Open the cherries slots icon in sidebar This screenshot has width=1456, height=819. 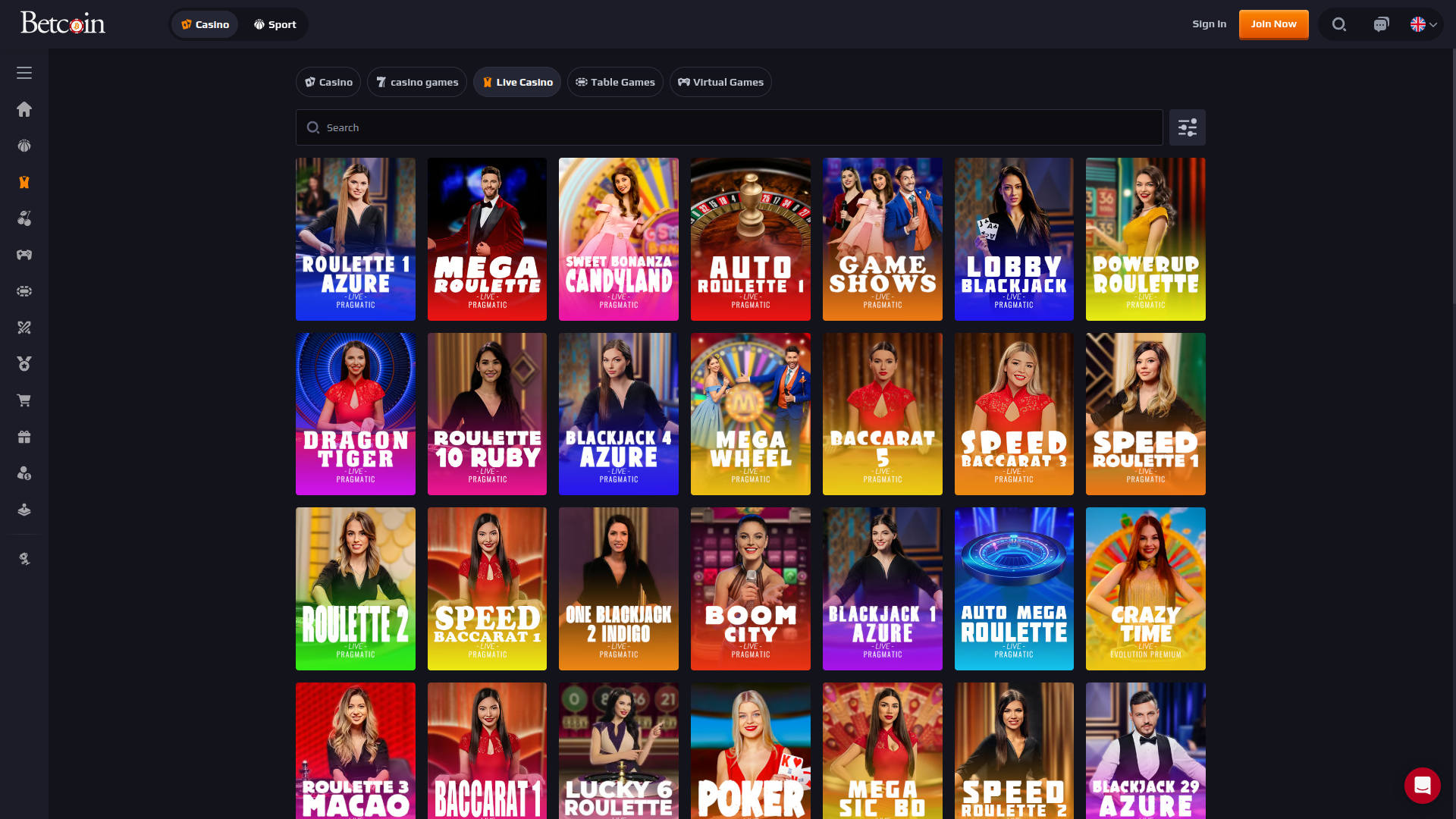click(24, 218)
